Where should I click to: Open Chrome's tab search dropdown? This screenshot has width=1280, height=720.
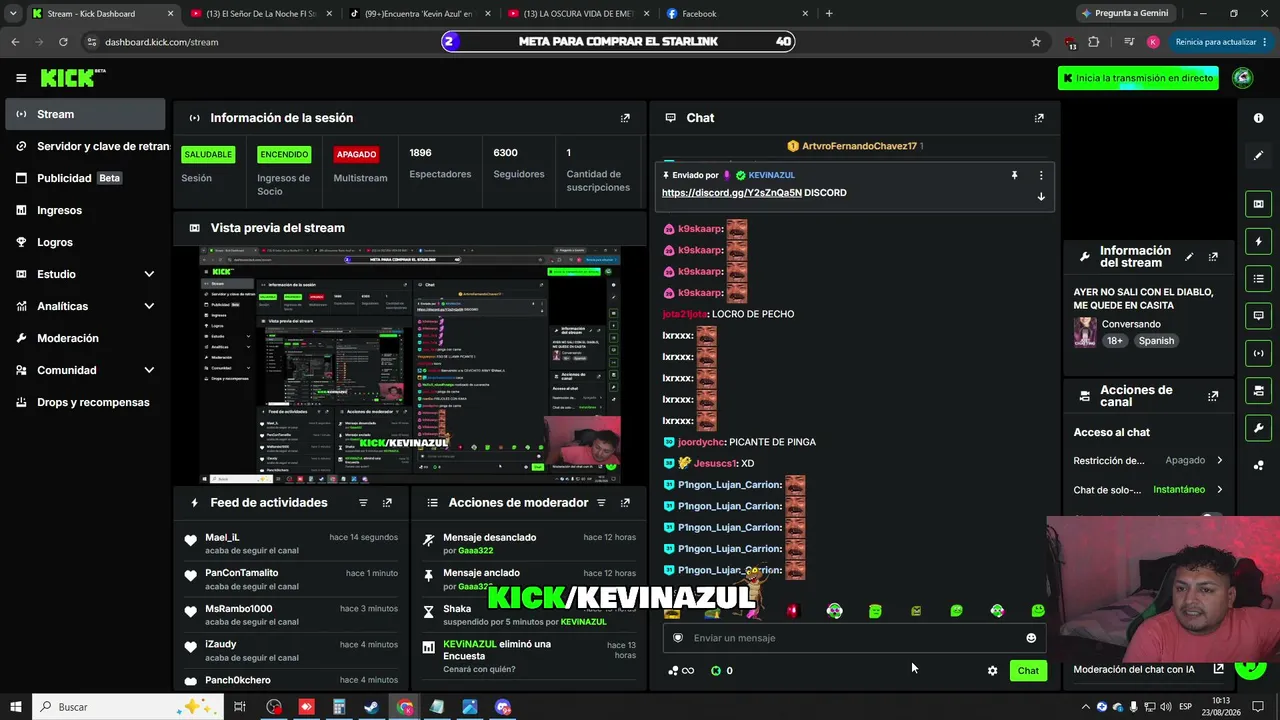click(x=13, y=14)
